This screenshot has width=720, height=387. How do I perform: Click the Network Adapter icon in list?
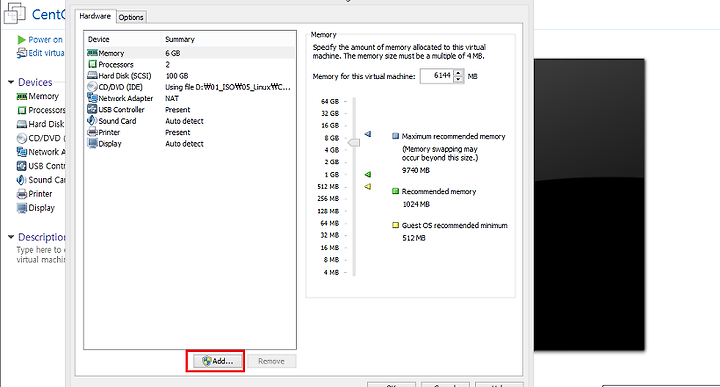click(x=92, y=98)
